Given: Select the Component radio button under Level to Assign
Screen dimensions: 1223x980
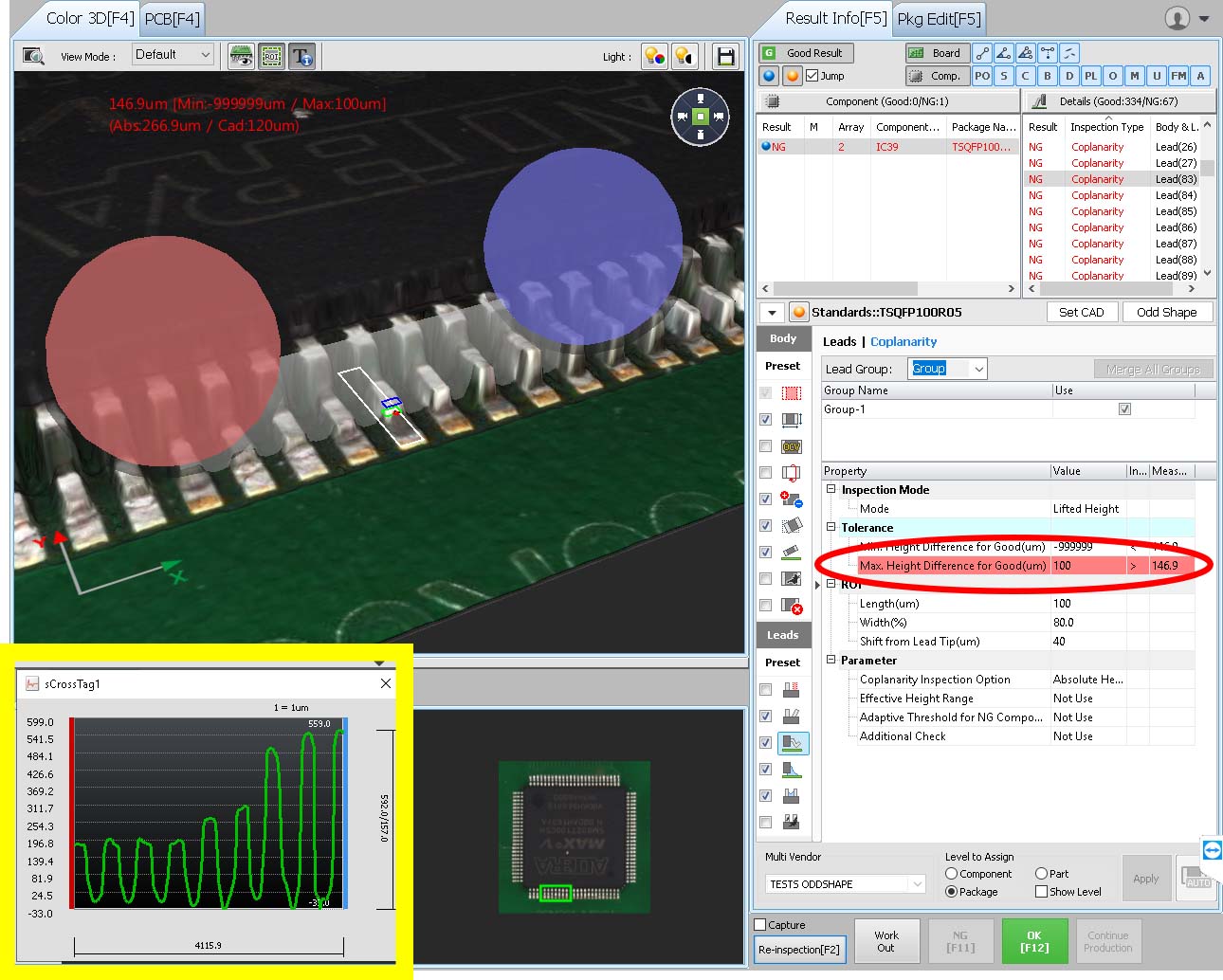Looking at the screenshot, I should [952, 874].
